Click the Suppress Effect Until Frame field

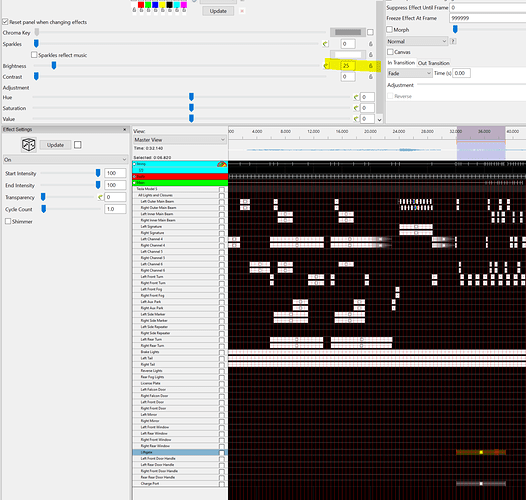487,7
